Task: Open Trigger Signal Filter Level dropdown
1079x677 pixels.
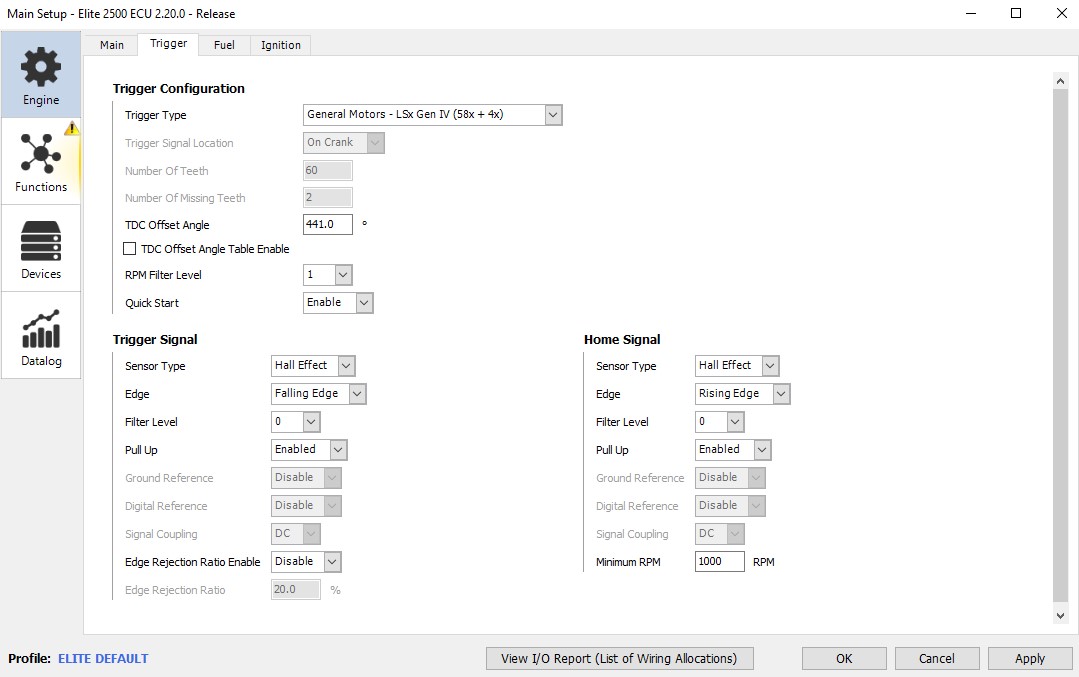Action: [296, 422]
